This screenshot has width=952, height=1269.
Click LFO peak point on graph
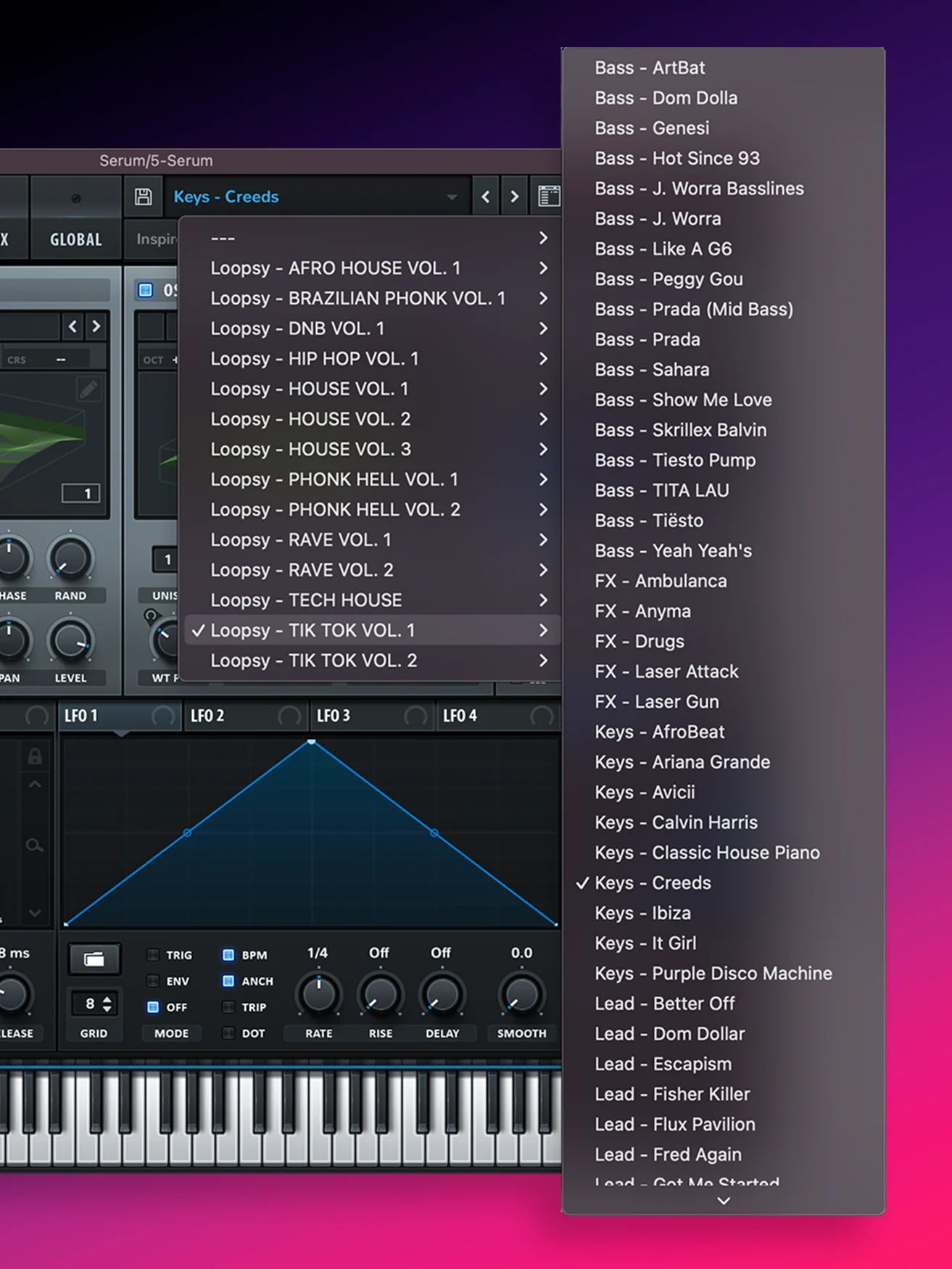click(312, 741)
